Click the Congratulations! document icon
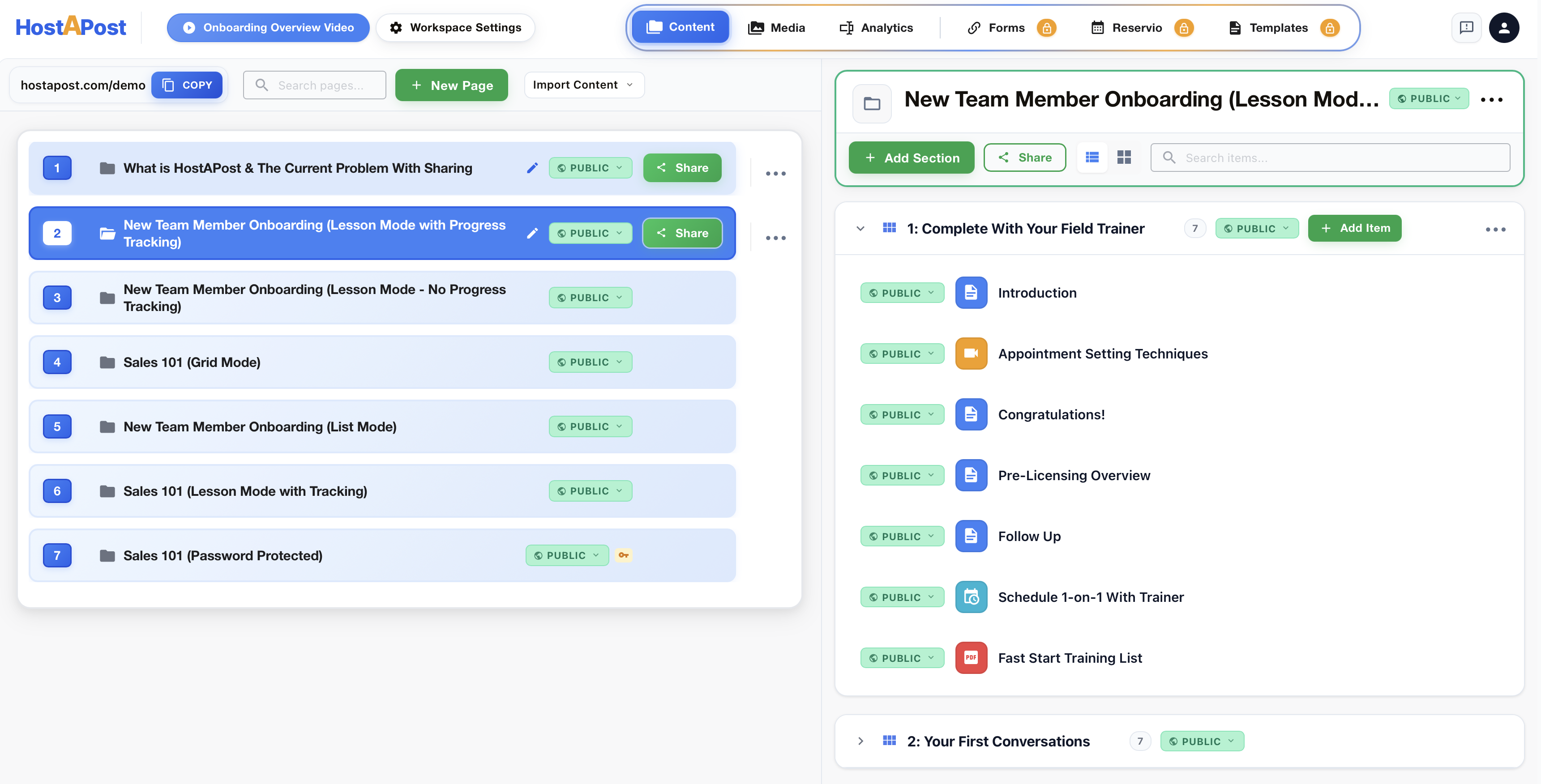Screen dimensions: 1541x784 click(971, 414)
